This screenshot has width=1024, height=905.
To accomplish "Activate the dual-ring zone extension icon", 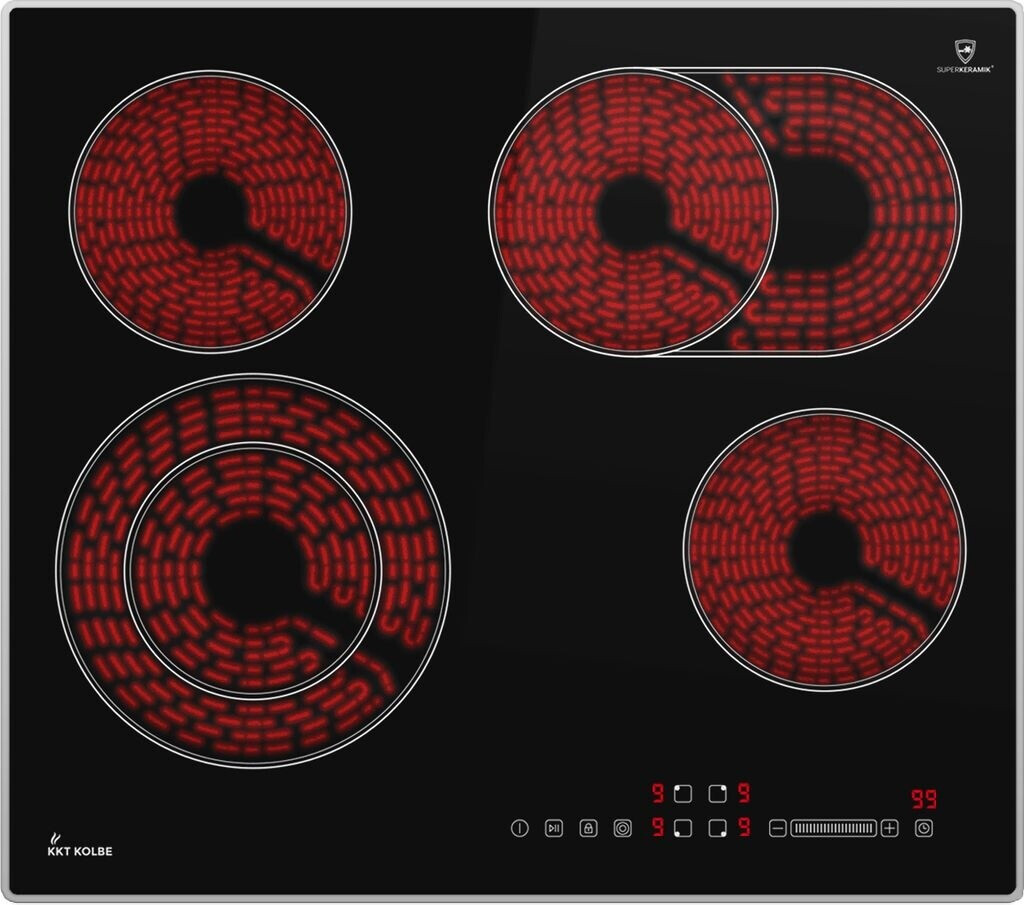I will click(x=622, y=828).
